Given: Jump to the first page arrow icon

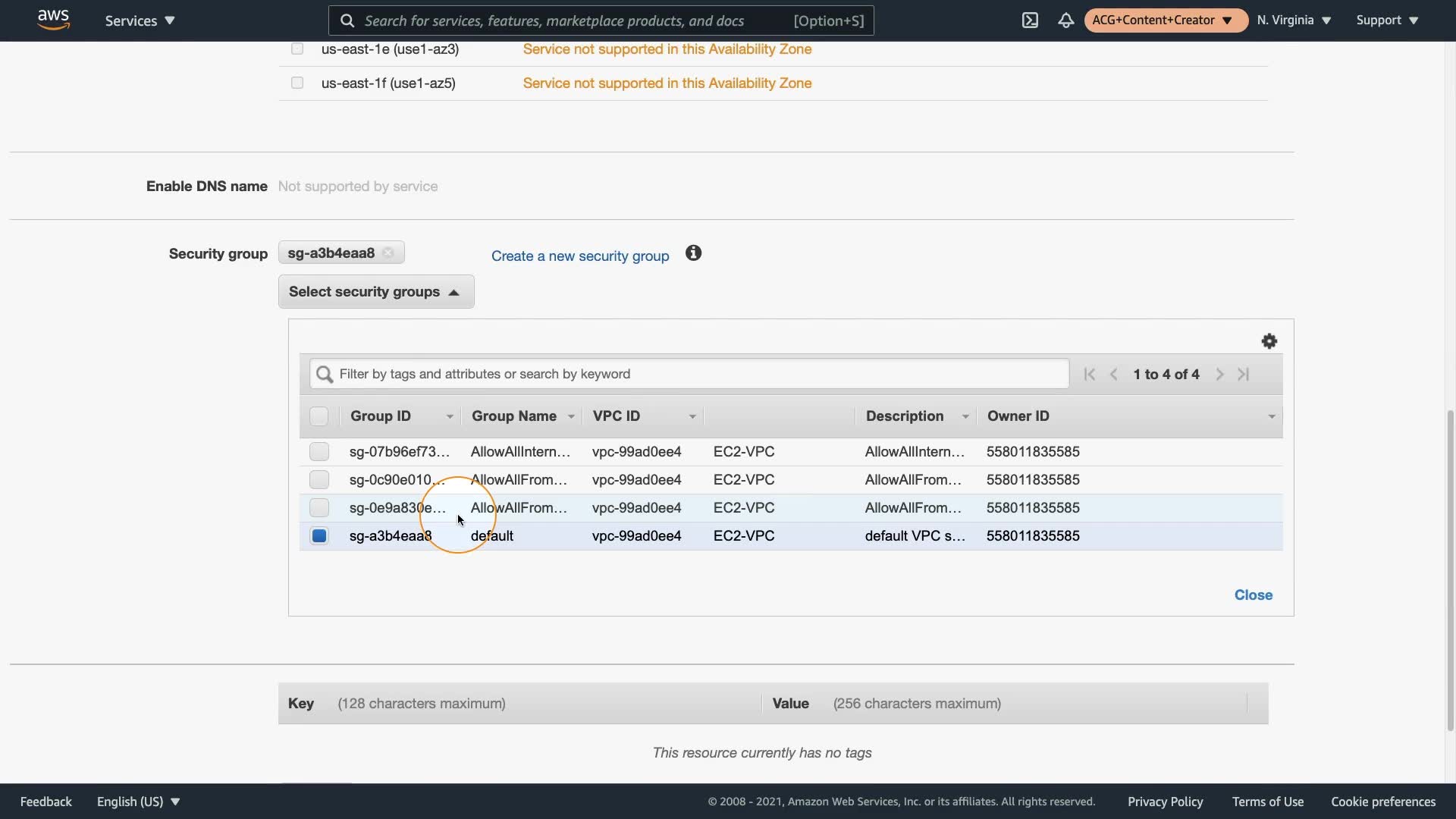Looking at the screenshot, I should pyautogui.click(x=1090, y=374).
